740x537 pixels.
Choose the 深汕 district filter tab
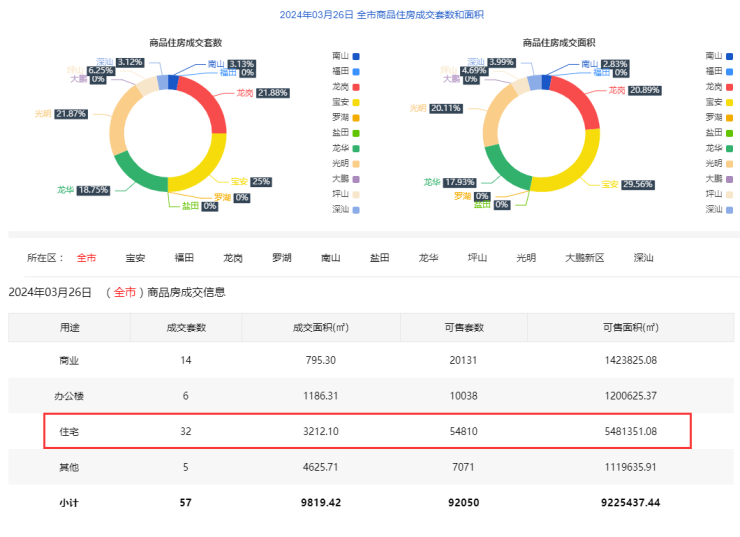pyautogui.click(x=644, y=258)
